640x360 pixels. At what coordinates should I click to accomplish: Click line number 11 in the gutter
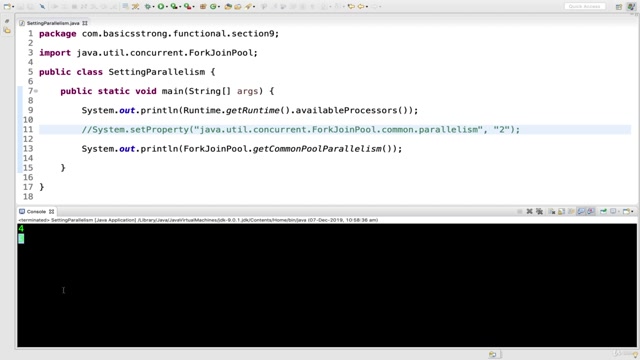point(28,129)
